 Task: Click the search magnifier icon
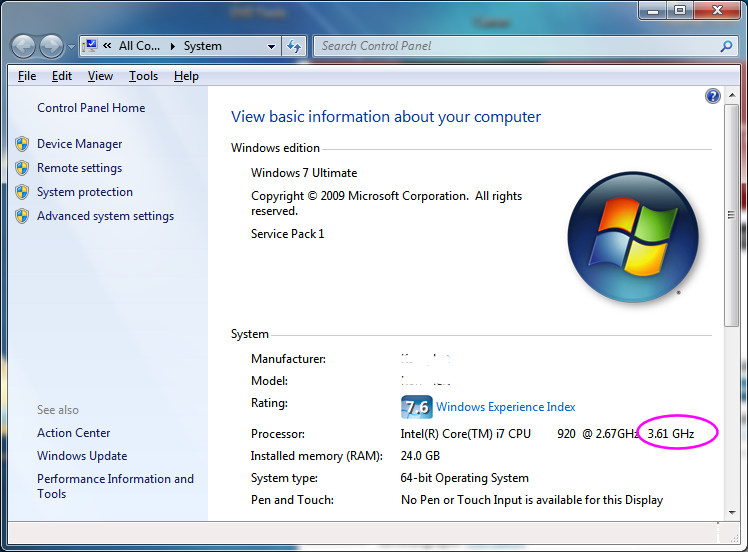[726, 46]
